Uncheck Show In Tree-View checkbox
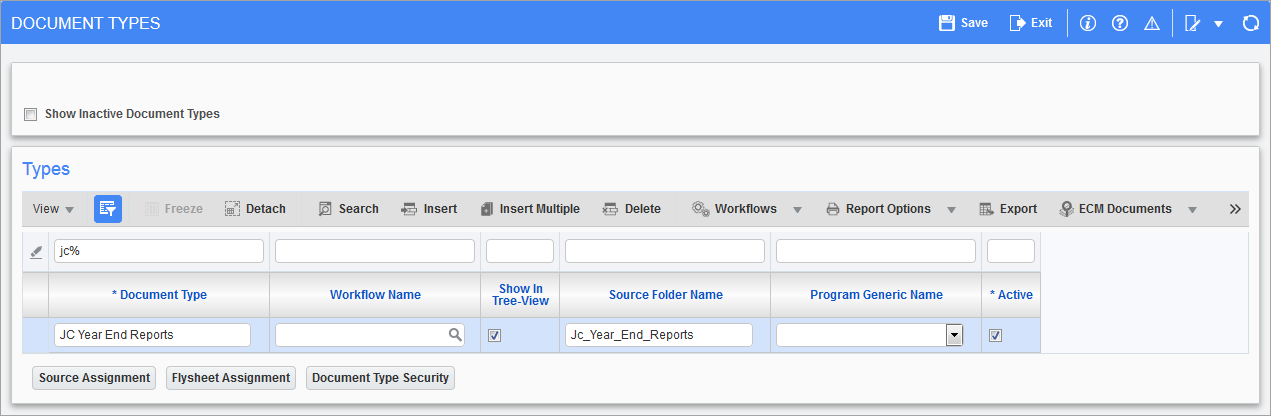 pos(494,336)
